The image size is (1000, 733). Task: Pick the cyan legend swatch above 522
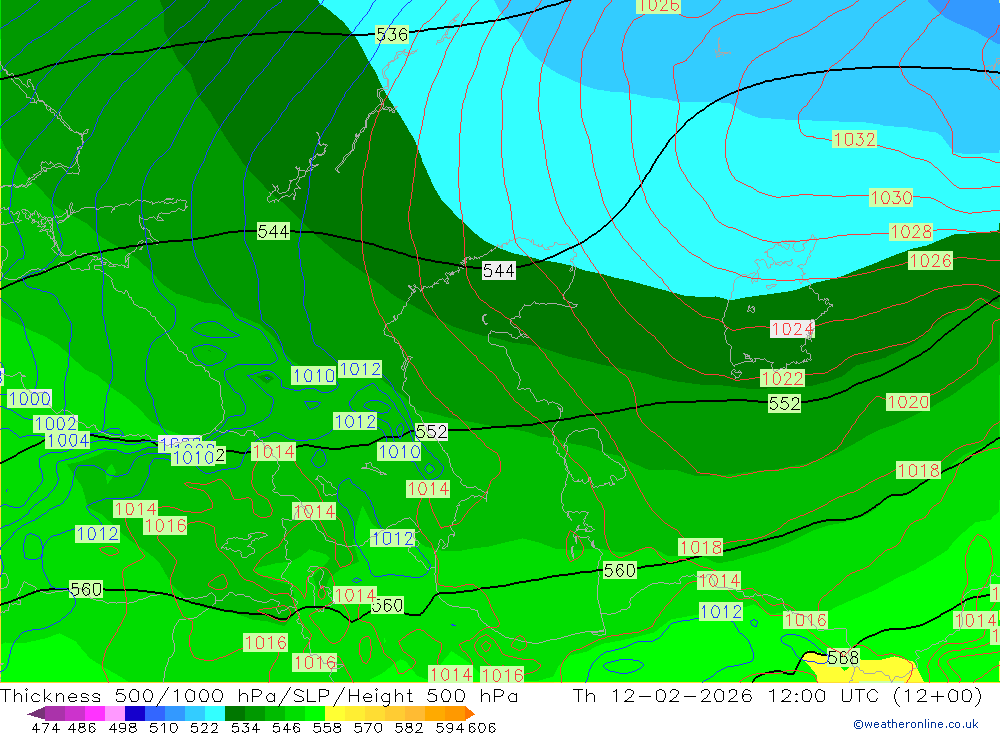pos(215,713)
